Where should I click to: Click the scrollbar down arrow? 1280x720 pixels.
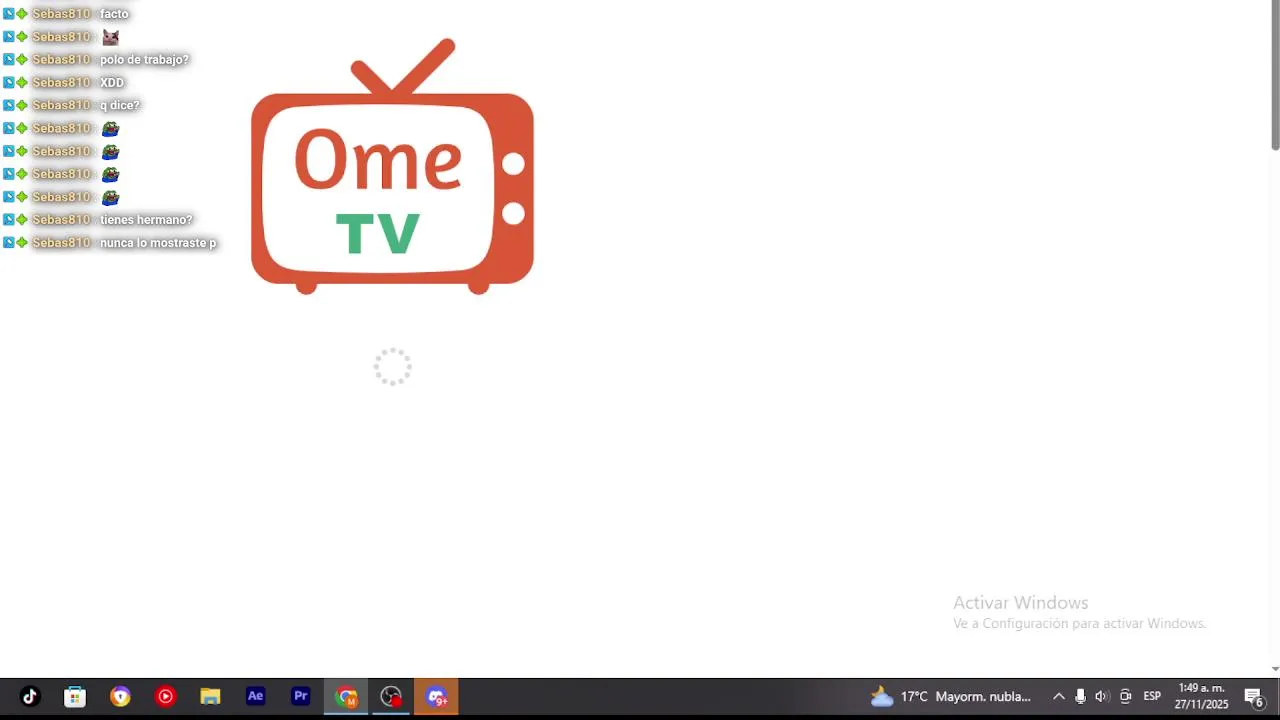1275,669
